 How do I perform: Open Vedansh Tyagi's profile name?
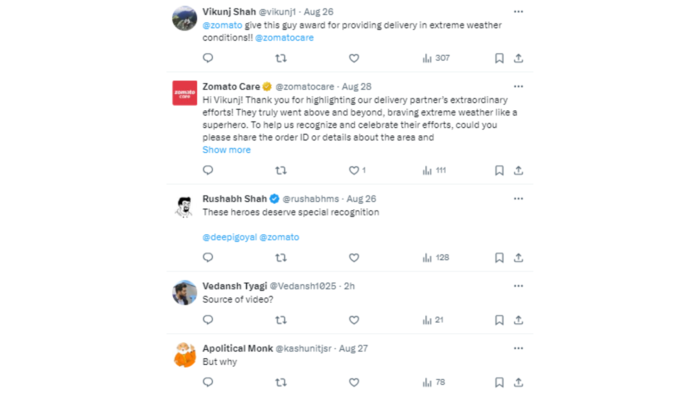234,286
